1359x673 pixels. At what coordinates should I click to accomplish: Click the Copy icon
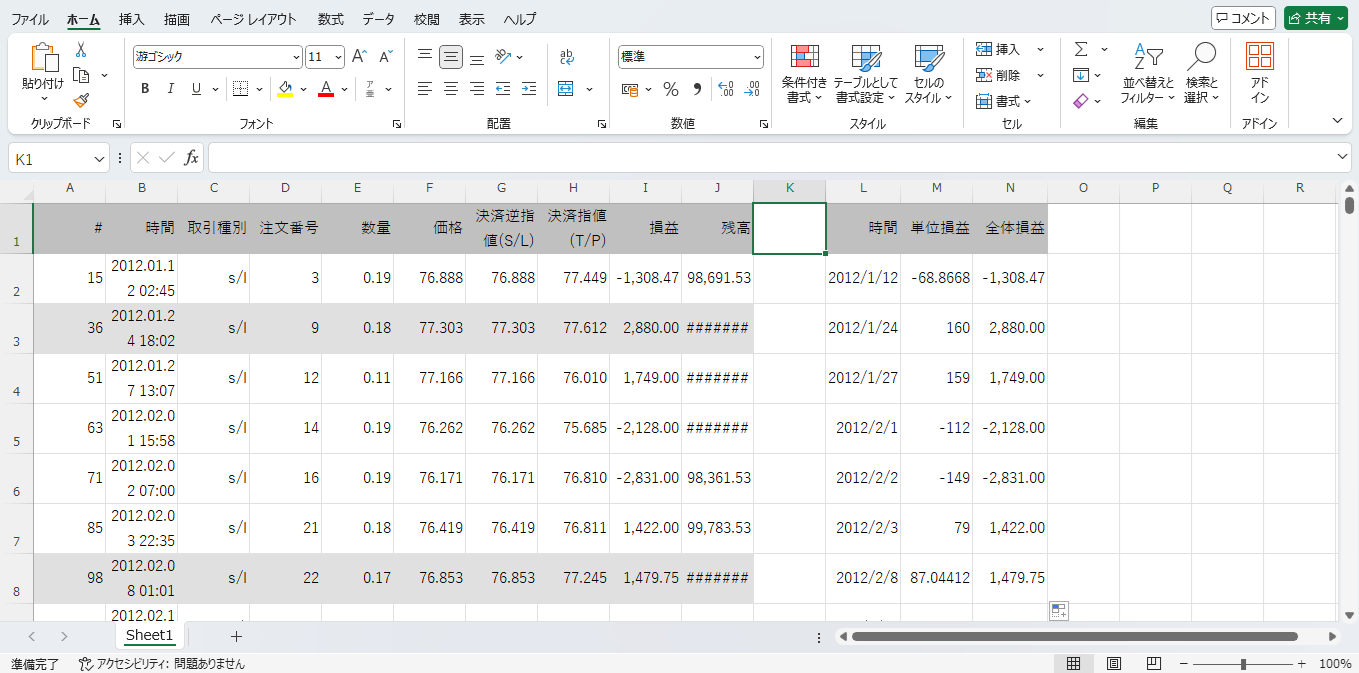pyautogui.click(x=82, y=75)
